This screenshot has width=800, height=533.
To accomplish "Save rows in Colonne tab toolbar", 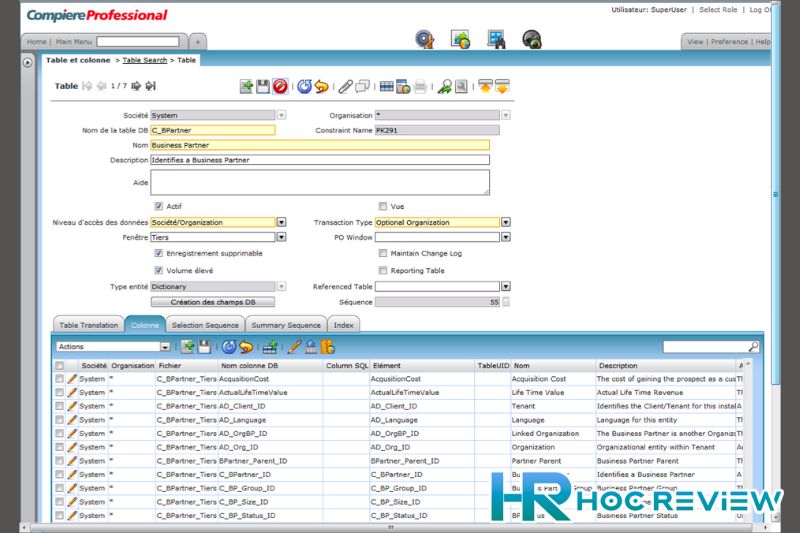I will coord(204,347).
